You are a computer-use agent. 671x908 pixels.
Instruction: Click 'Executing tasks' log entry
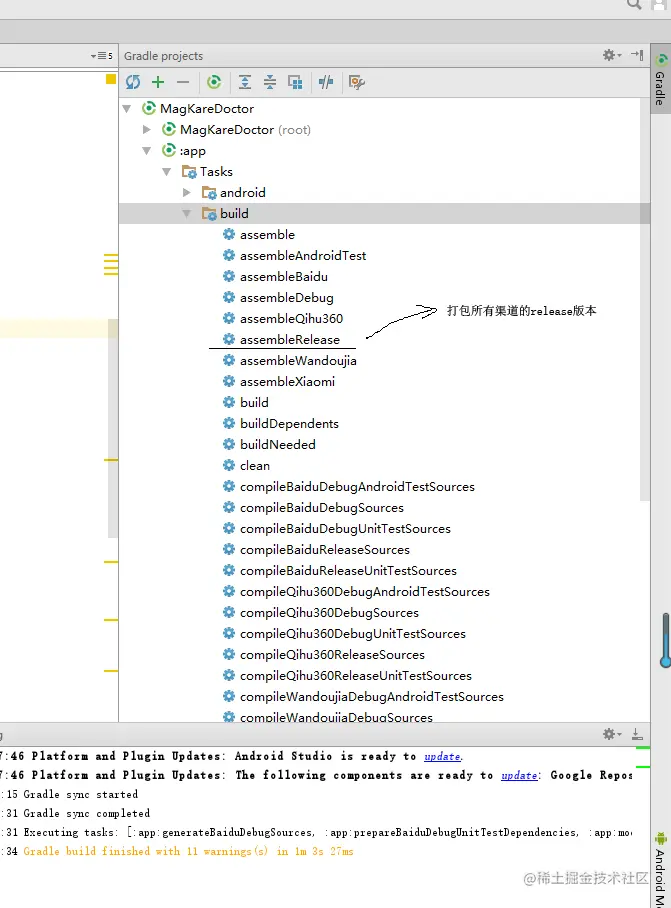point(328,832)
